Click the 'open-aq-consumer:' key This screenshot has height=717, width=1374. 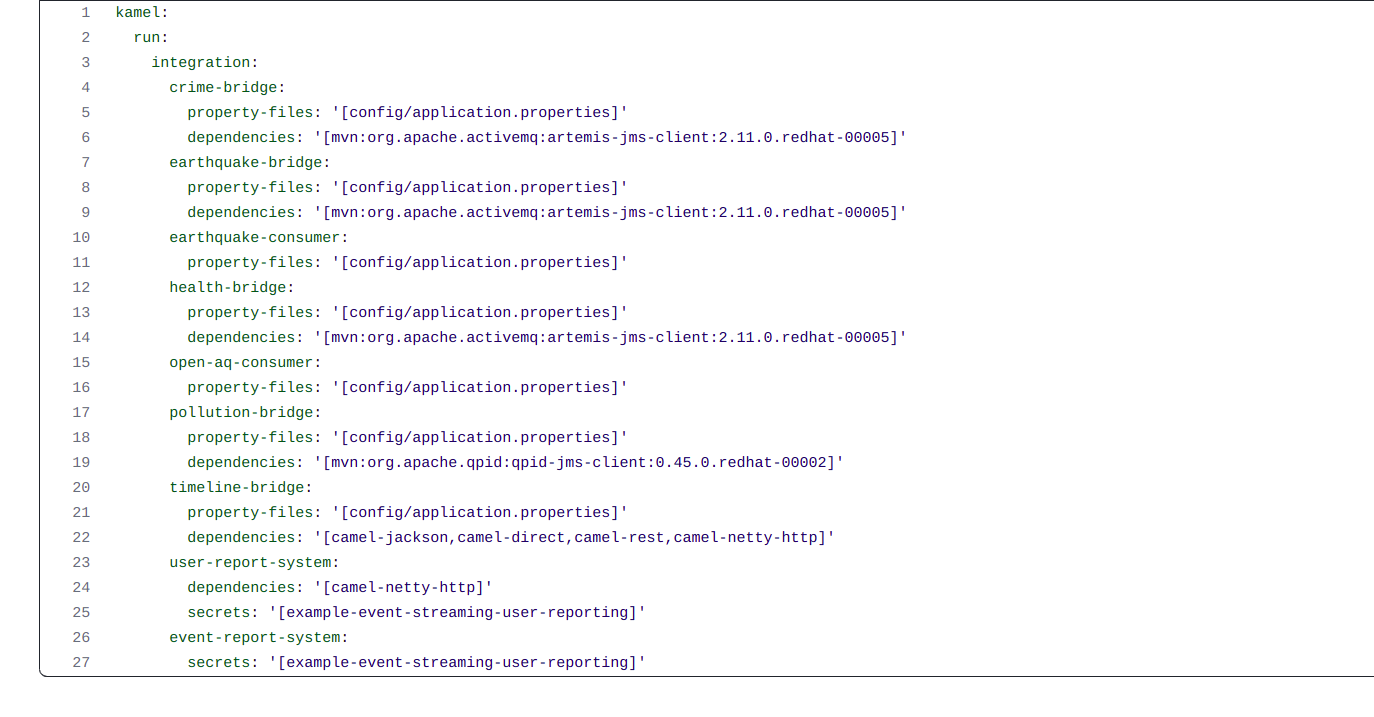point(245,362)
